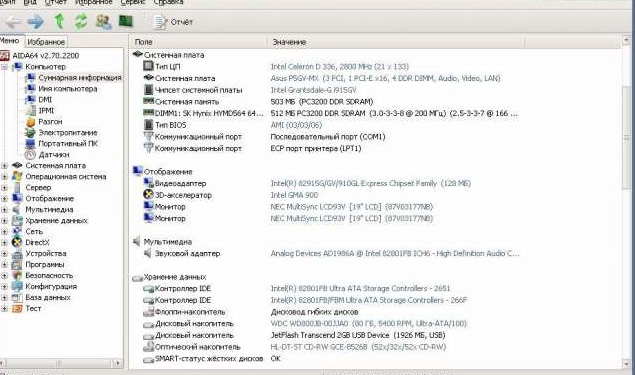Click the Оптический накопитель icon

click(x=148, y=347)
